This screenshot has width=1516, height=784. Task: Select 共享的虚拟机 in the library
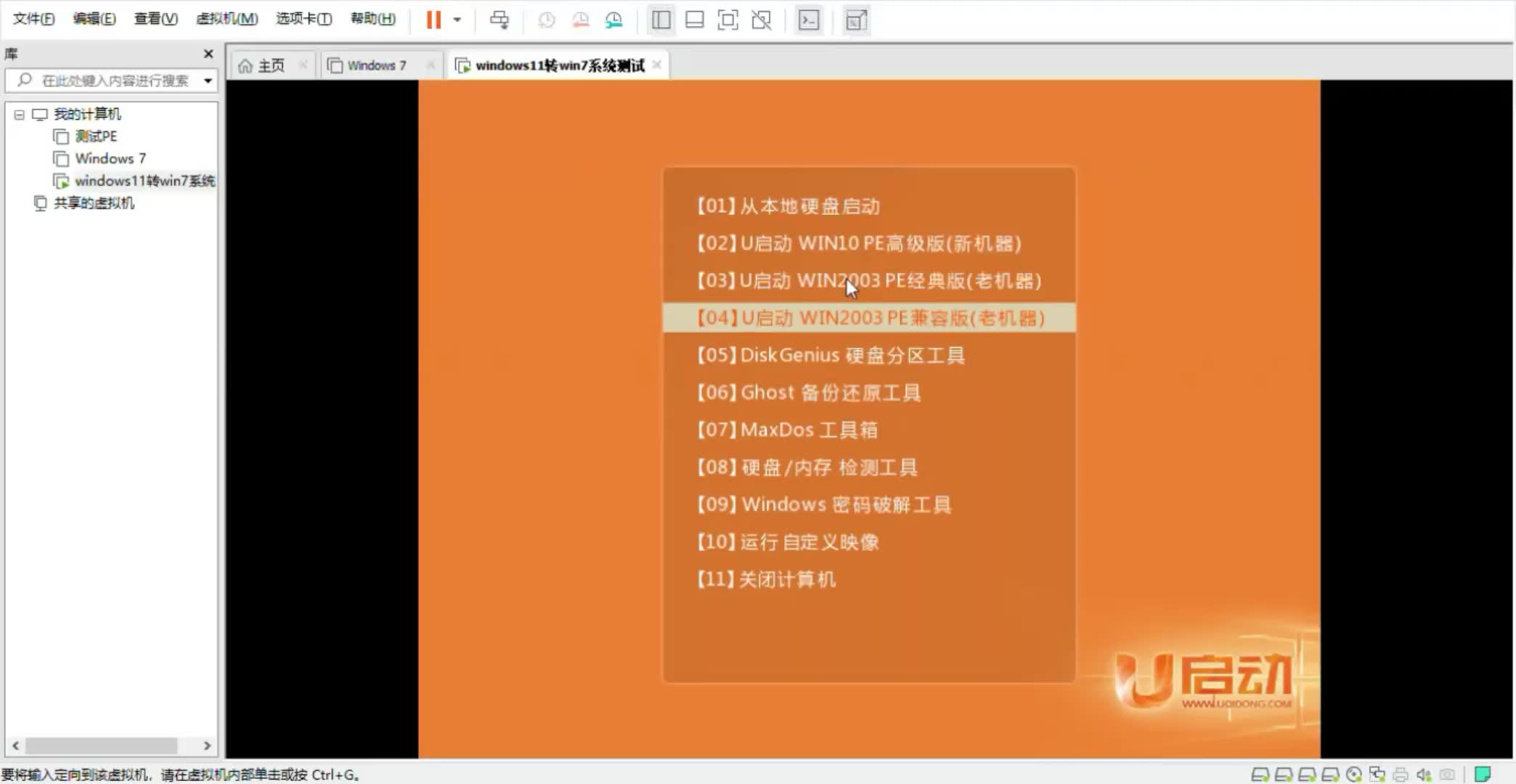pos(94,203)
